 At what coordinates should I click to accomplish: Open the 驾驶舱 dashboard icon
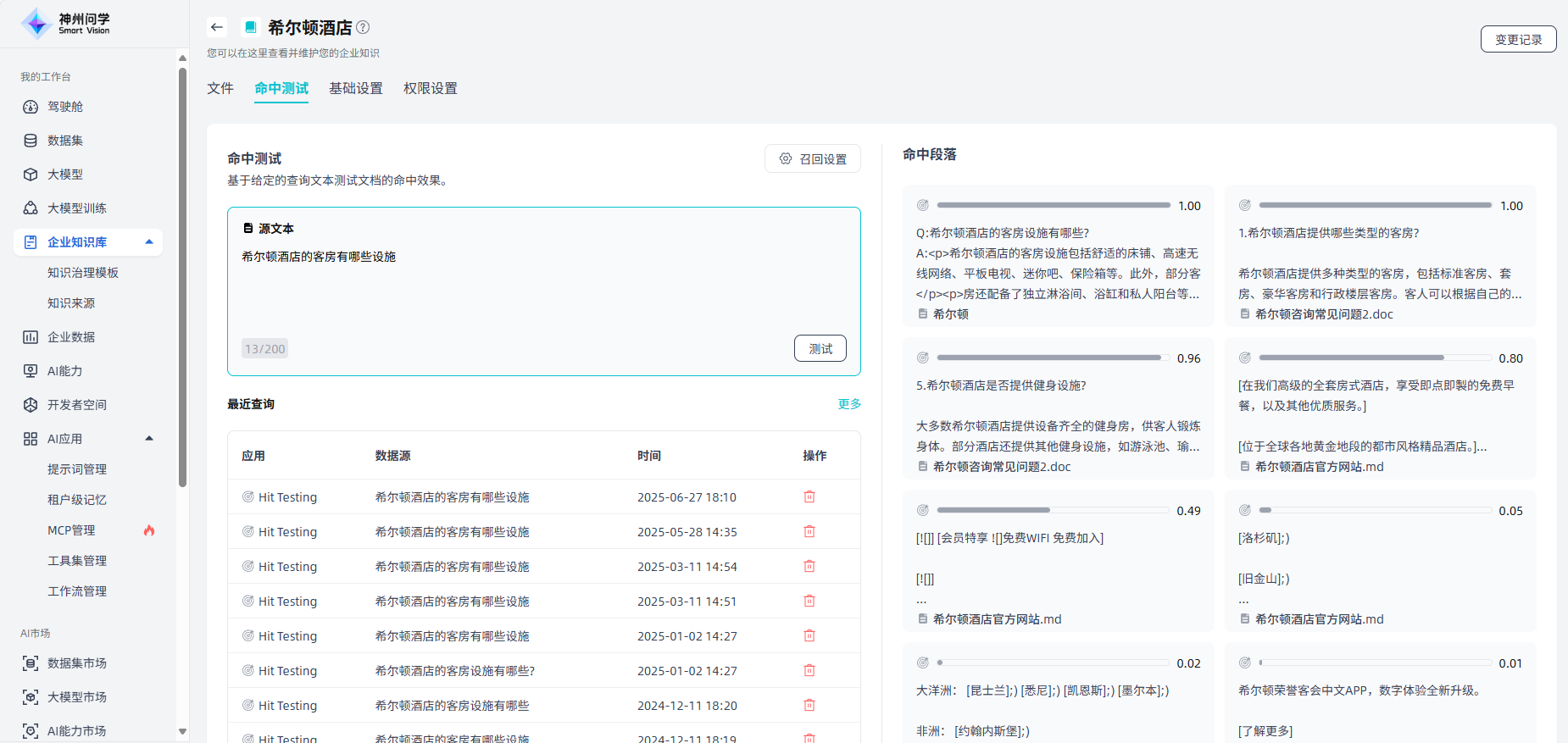click(x=31, y=107)
